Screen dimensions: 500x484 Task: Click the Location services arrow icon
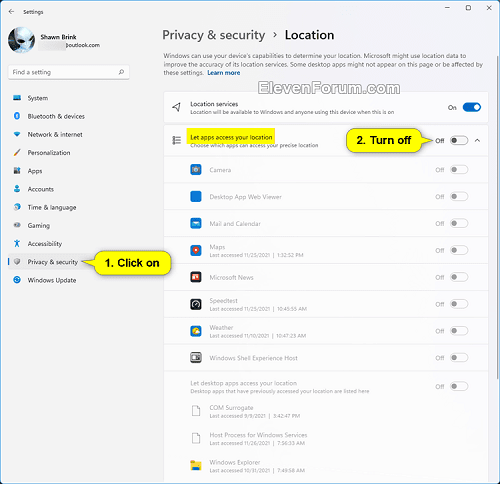pos(176,107)
